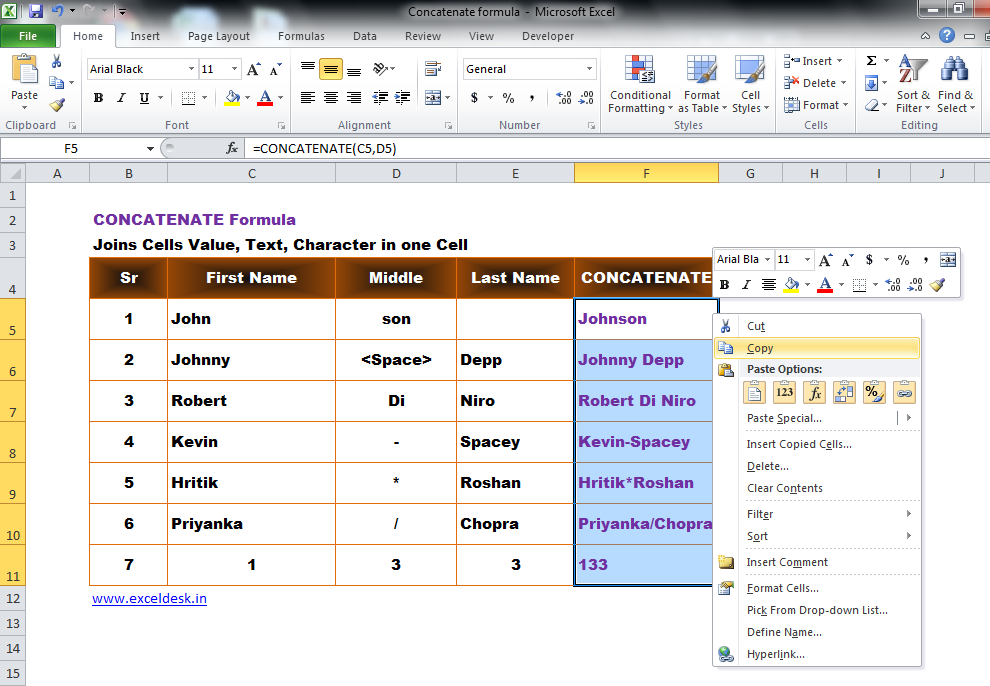990x686 pixels.
Task: Pick Paste Formulas (fx) option in context menu
Action: tap(813, 392)
